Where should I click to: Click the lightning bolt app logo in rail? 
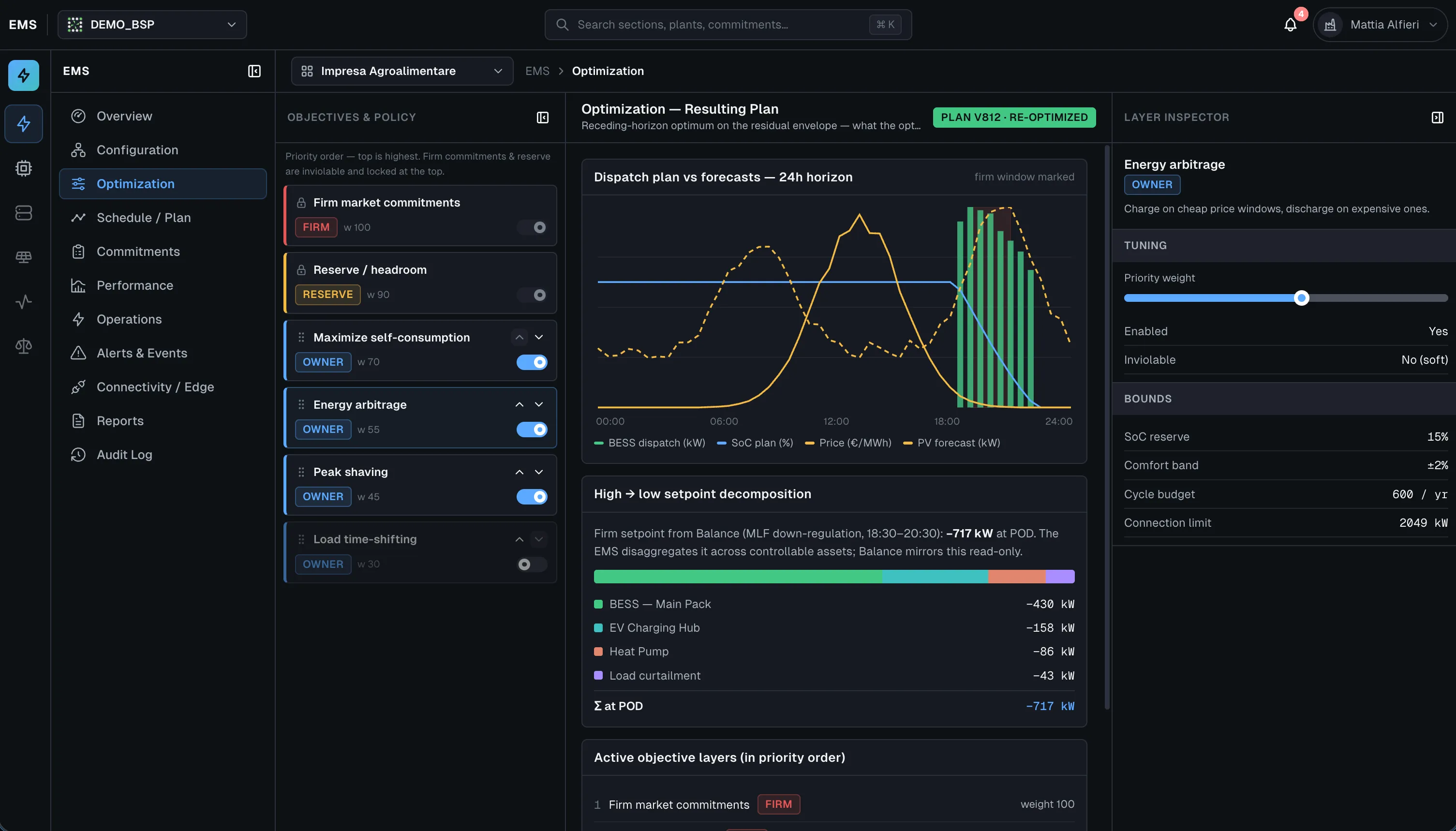[x=23, y=75]
